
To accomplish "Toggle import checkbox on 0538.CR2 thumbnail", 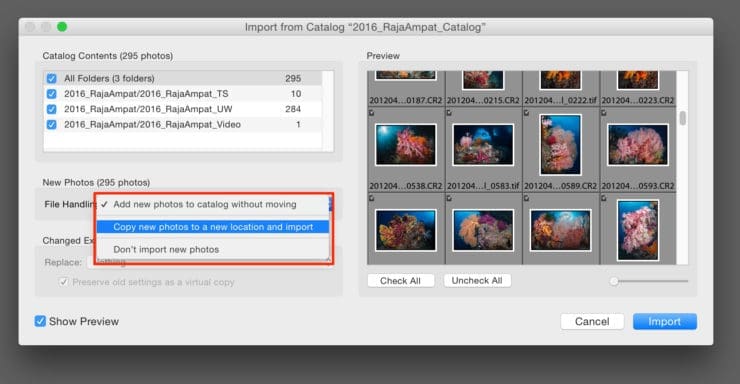I will pyautogui.click(x=371, y=113).
